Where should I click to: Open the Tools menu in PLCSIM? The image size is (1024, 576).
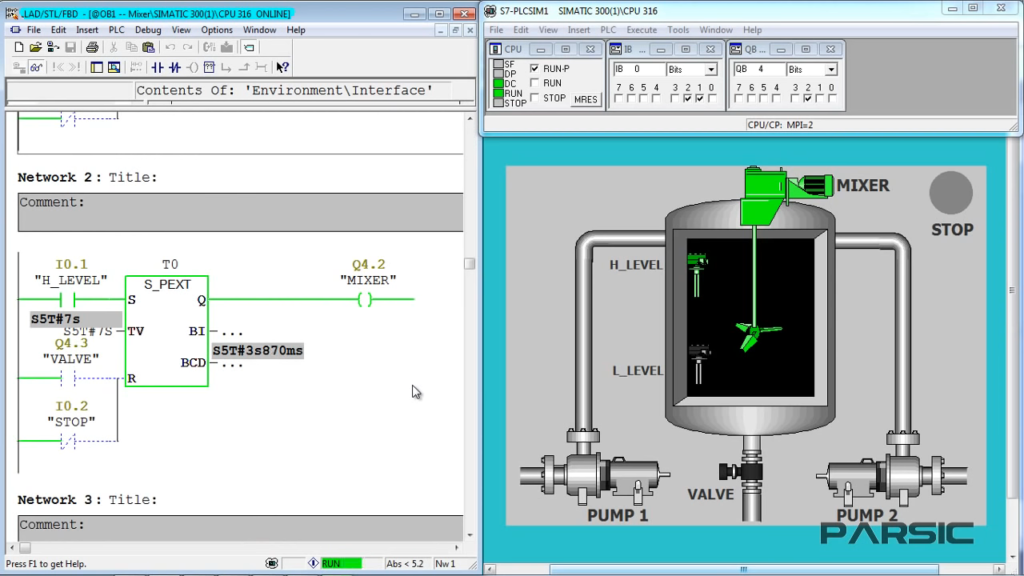(x=678, y=30)
